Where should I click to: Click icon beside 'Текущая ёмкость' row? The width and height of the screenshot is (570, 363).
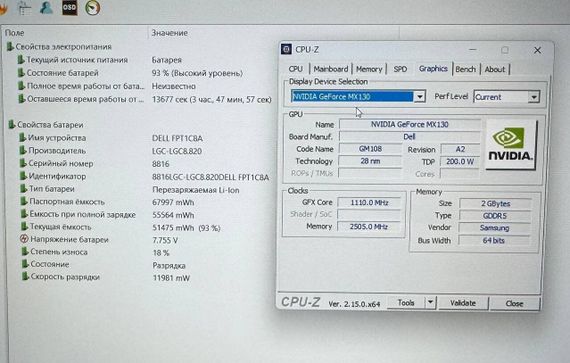pos(24,226)
